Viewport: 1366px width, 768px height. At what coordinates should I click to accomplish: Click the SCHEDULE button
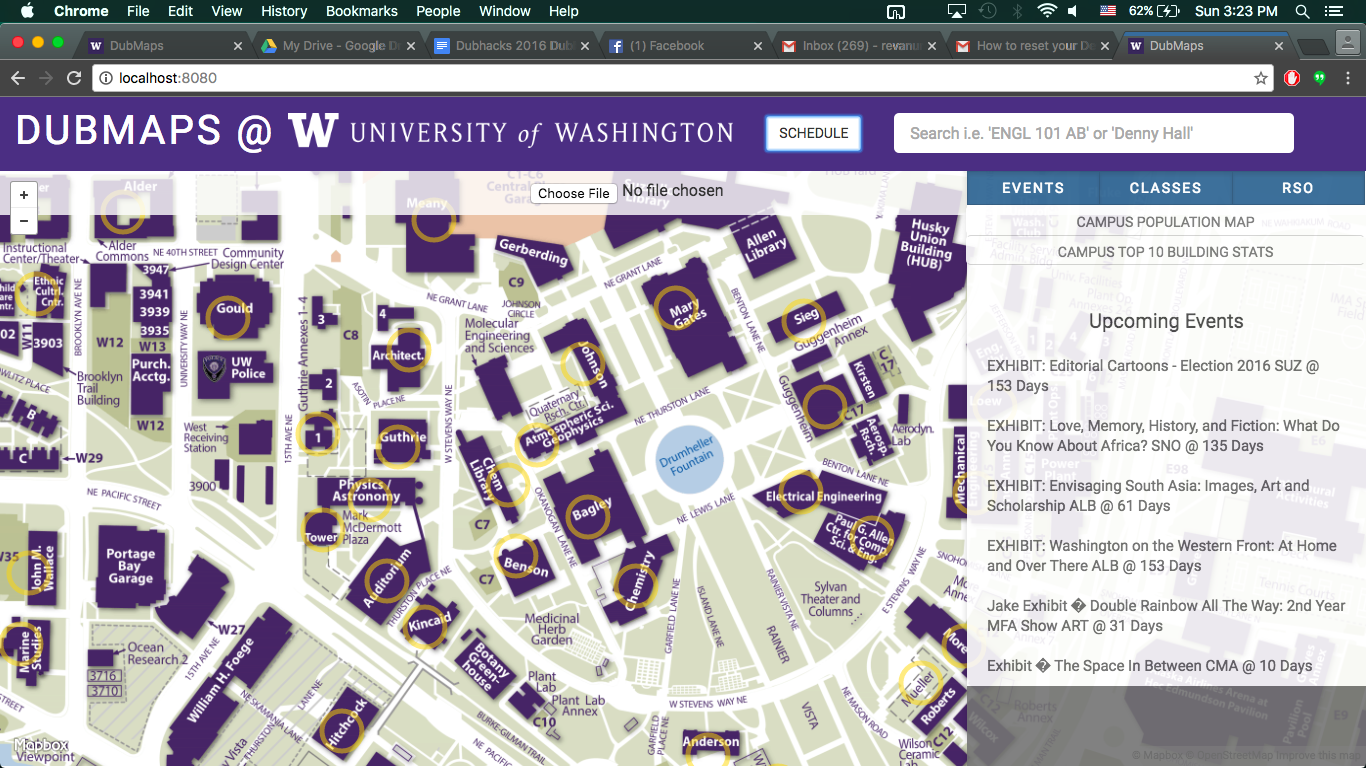(814, 133)
